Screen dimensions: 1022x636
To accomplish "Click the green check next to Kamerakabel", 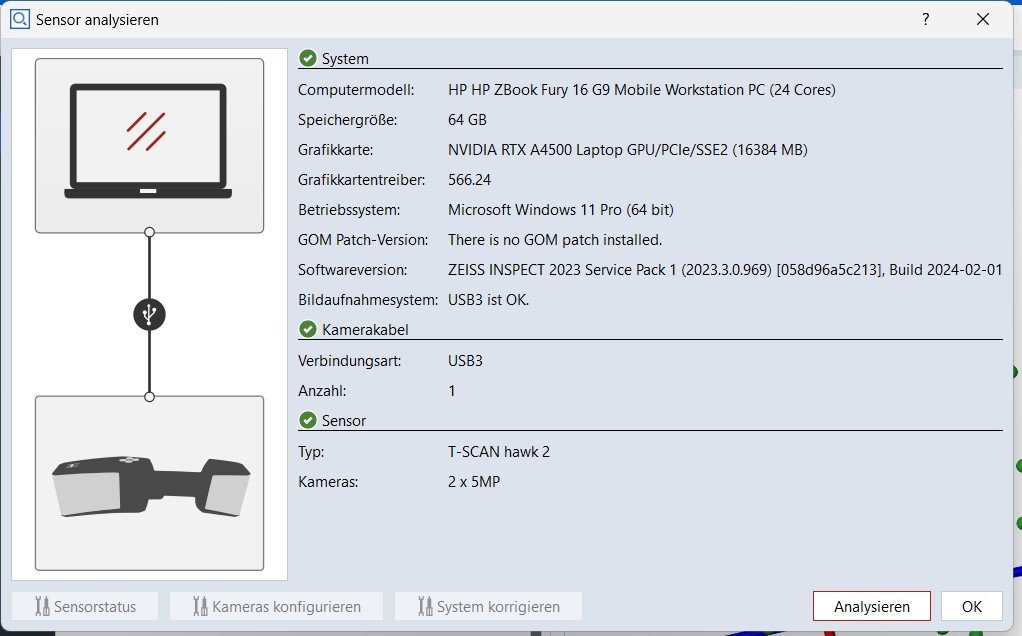I will pos(308,330).
